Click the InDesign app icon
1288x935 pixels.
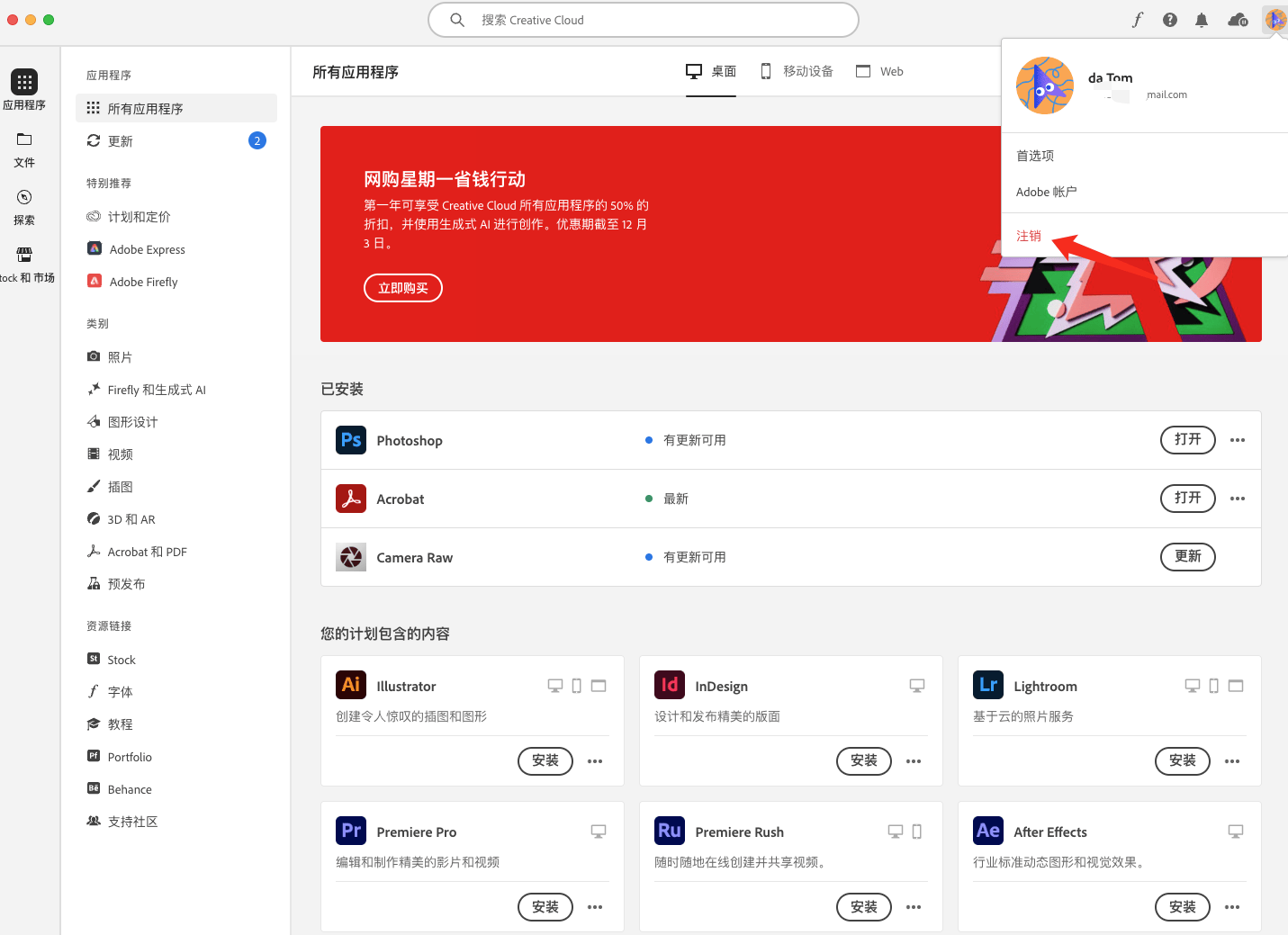click(x=670, y=685)
